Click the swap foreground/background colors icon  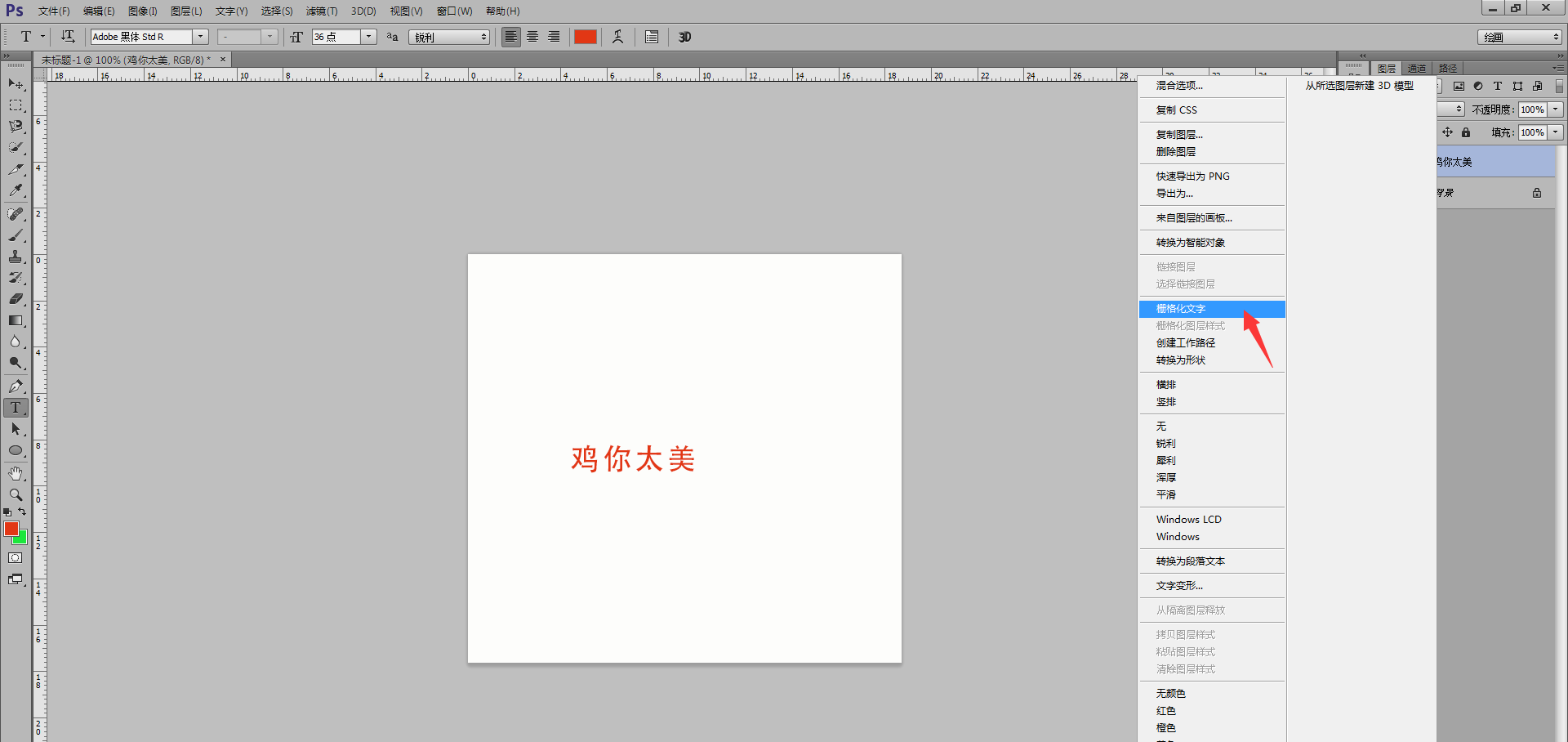pos(22,512)
